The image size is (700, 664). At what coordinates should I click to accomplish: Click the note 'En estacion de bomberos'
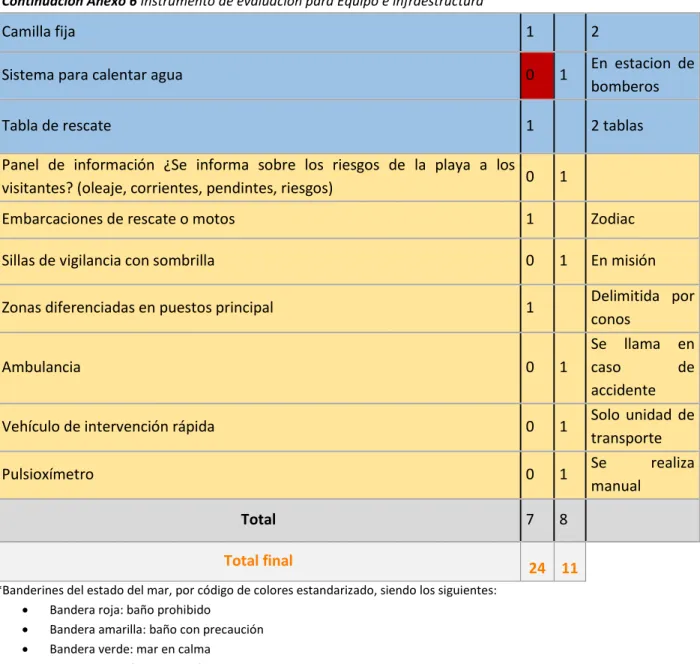tap(642, 75)
